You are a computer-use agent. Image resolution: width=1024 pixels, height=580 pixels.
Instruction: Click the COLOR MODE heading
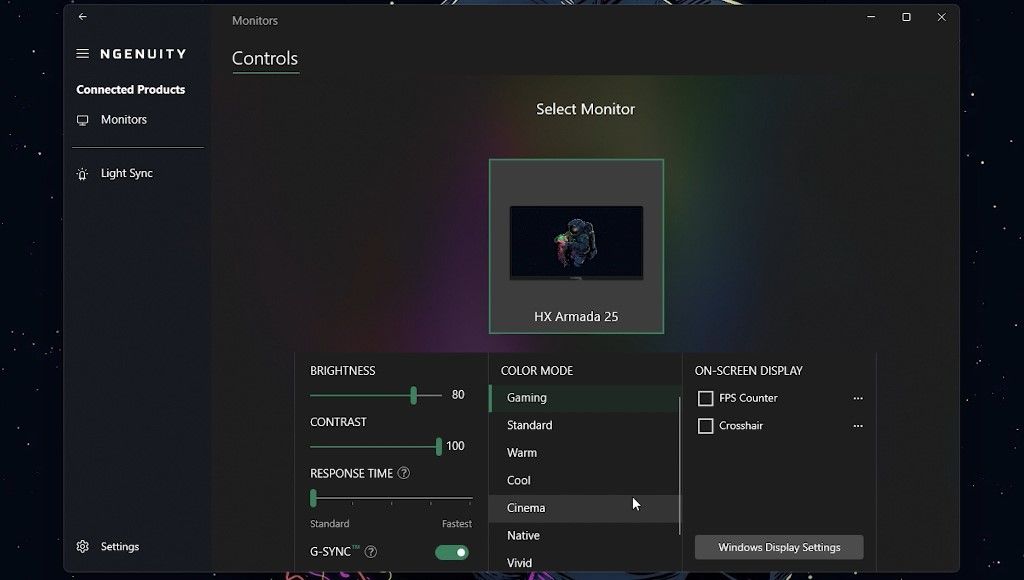pyautogui.click(x=537, y=371)
